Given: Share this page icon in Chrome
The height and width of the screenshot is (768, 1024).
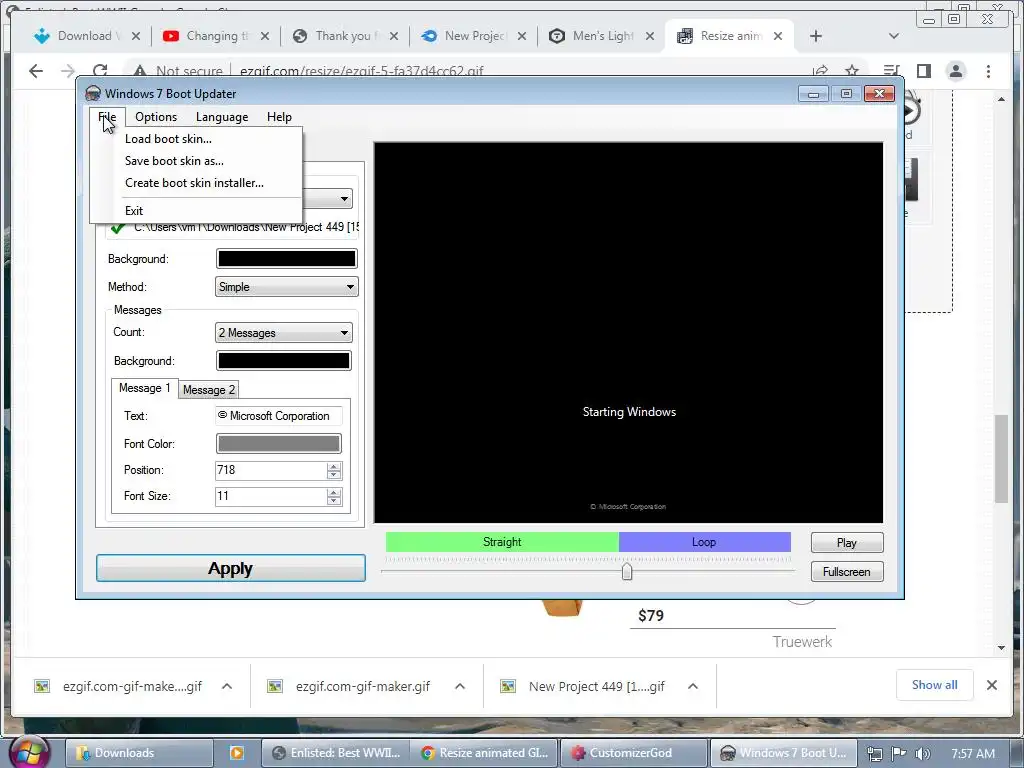Looking at the screenshot, I should tap(820, 71).
